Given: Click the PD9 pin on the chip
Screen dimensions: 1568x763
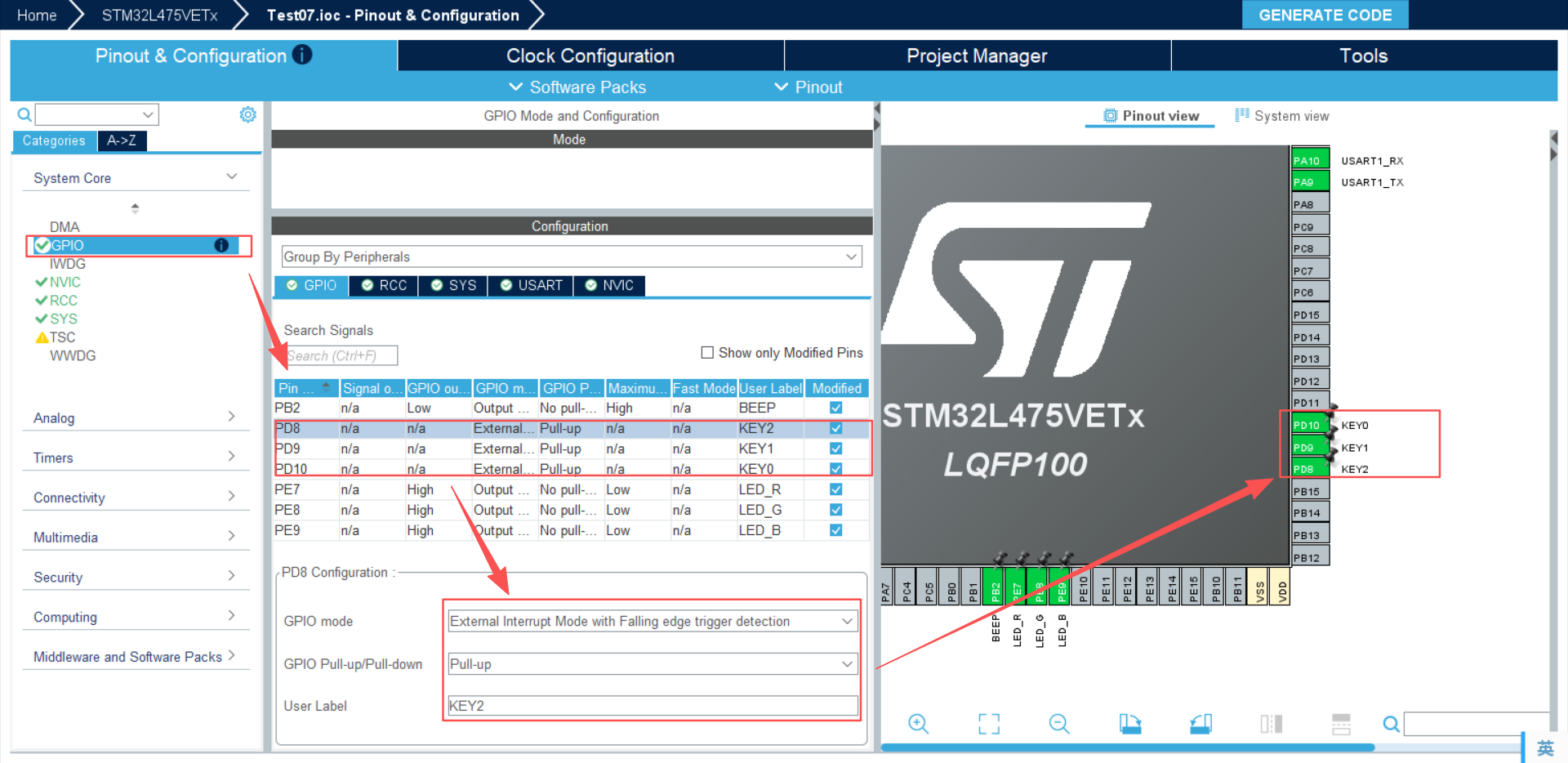Looking at the screenshot, I should [1310, 447].
